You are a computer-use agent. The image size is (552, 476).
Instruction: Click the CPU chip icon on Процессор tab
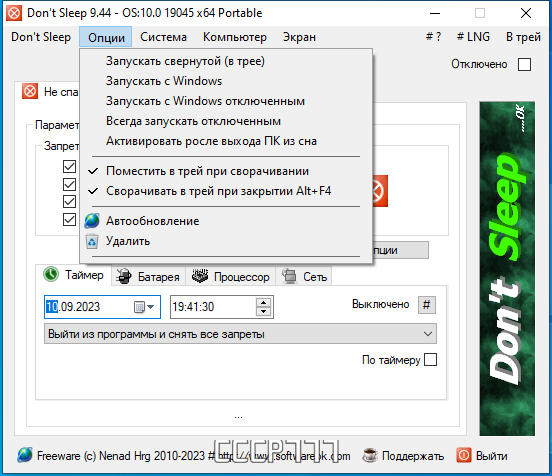coord(200,276)
